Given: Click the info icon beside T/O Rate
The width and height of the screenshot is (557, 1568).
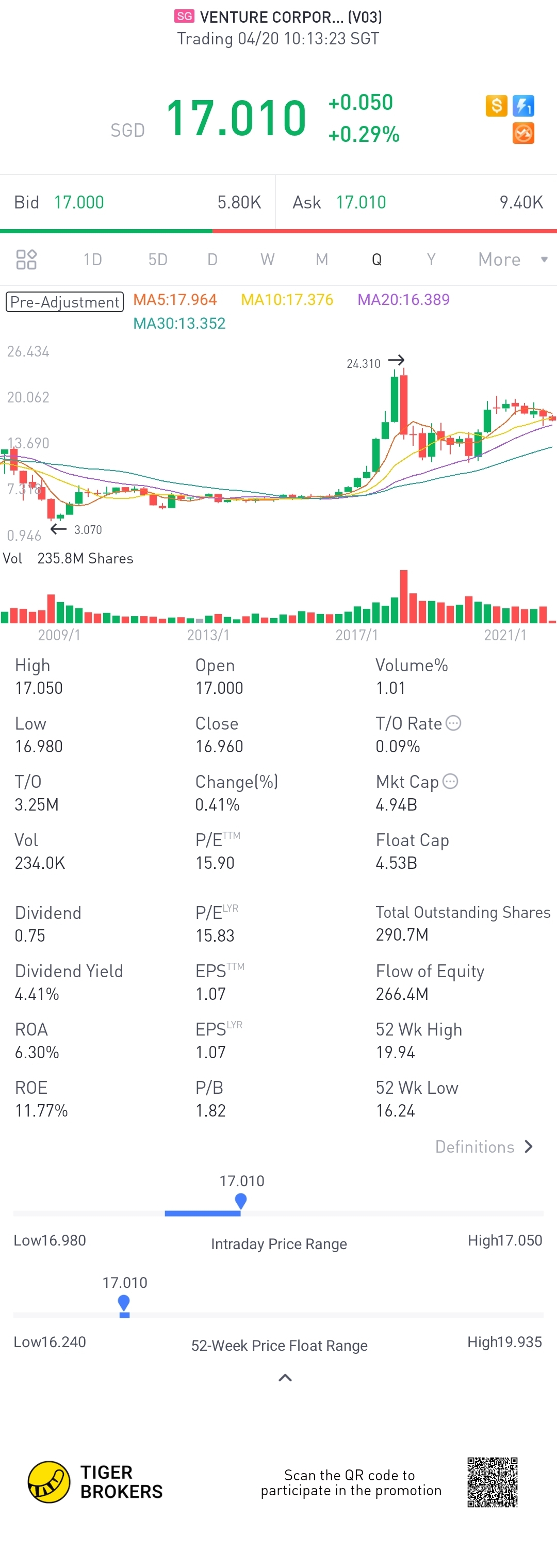Looking at the screenshot, I should [x=453, y=723].
